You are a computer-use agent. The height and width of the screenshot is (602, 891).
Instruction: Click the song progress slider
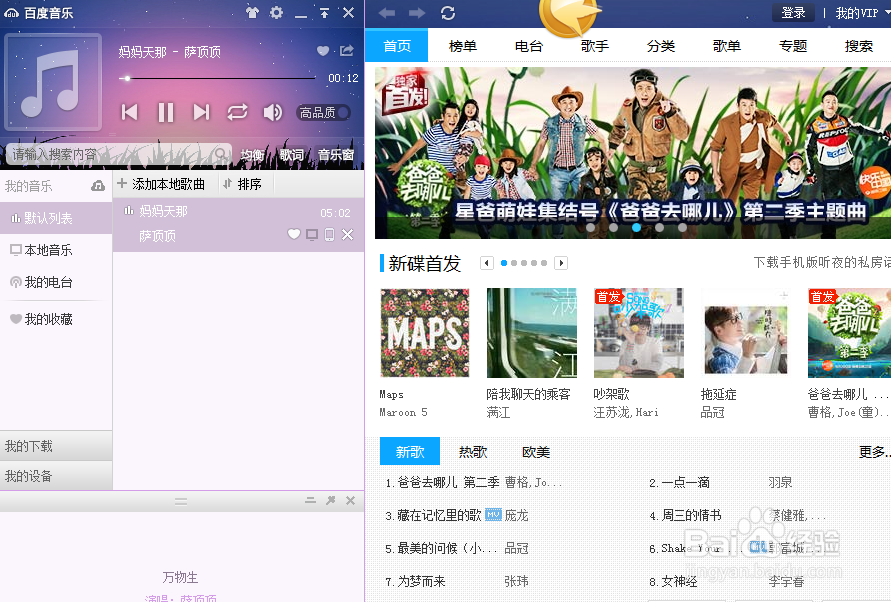point(217,78)
